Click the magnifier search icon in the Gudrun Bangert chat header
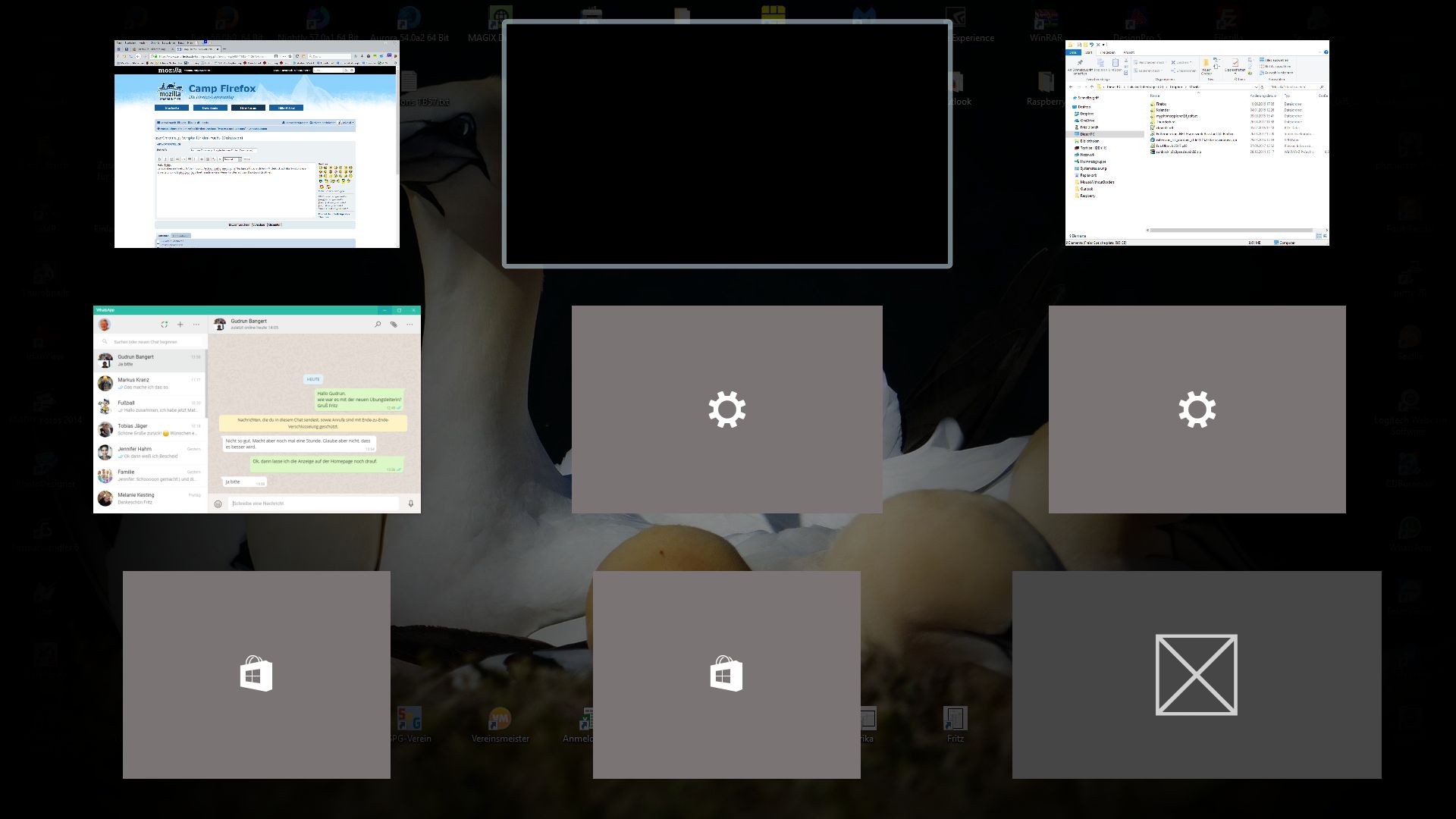1456x819 pixels. [x=378, y=325]
